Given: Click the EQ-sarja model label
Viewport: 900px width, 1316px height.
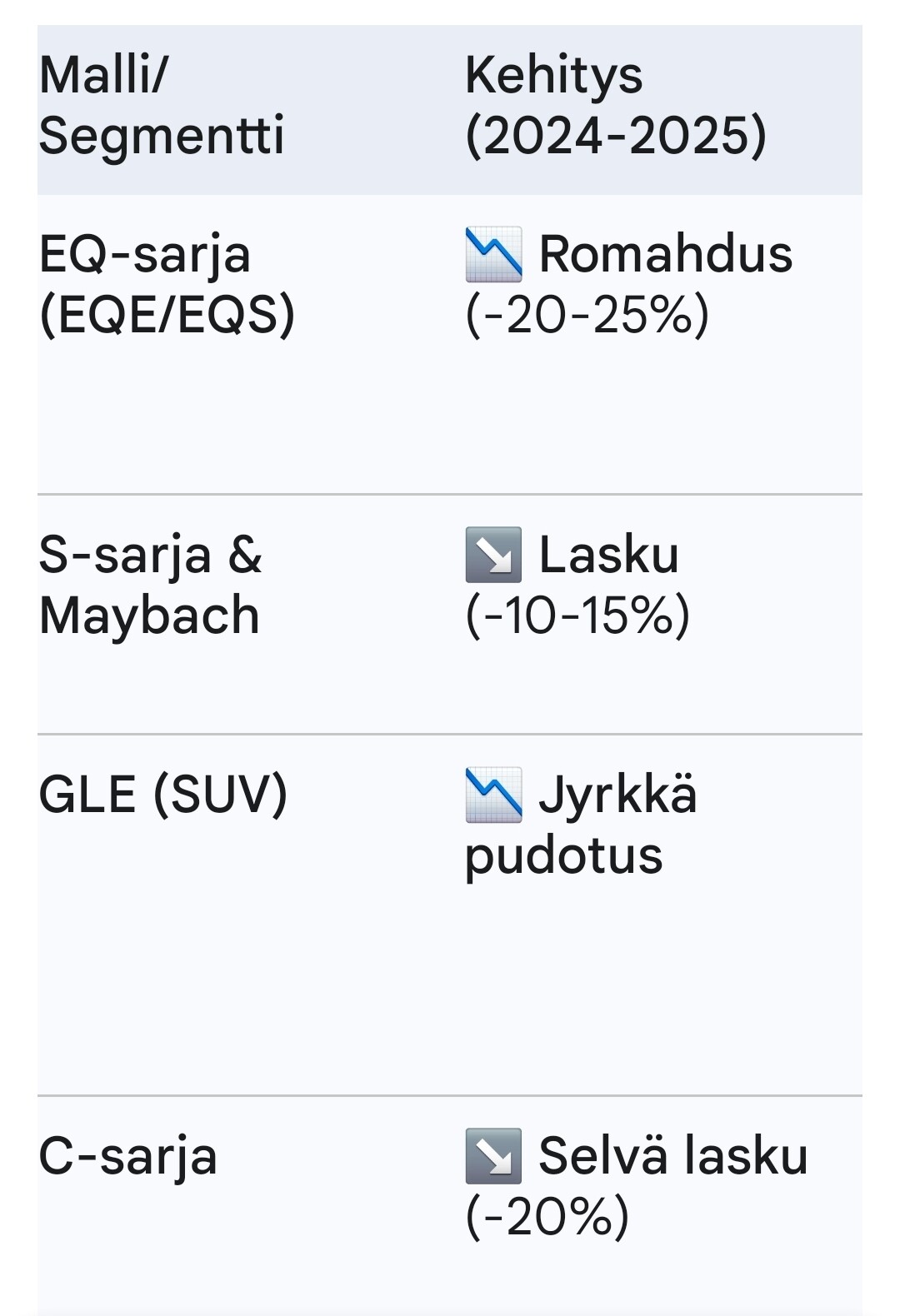Looking at the screenshot, I should [145, 254].
